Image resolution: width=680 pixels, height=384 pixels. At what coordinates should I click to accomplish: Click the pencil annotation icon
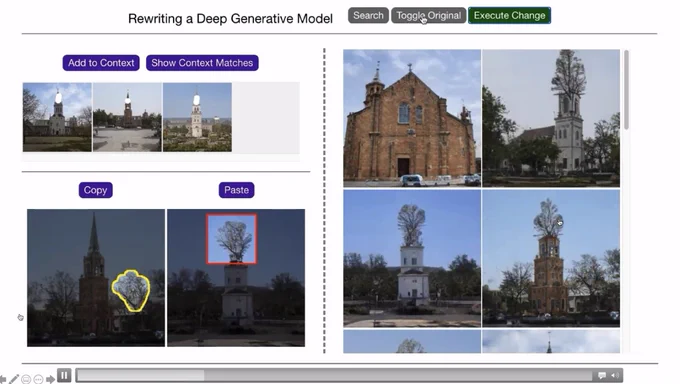13,379
